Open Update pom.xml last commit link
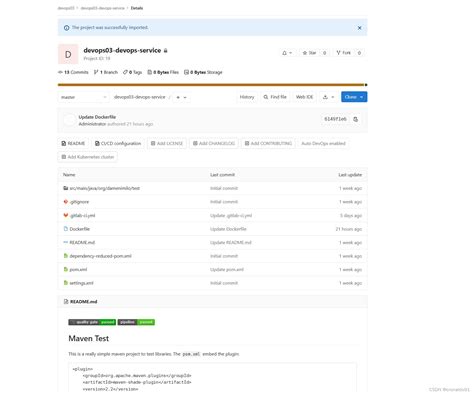The width and height of the screenshot is (474, 394). 227,270
